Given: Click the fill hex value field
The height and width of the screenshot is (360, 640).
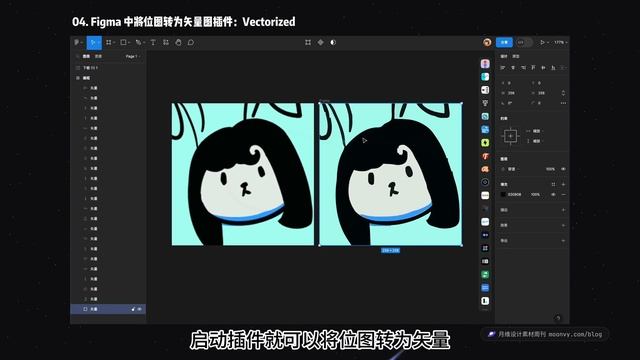Looking at the screenshot, I should [515, 195].
